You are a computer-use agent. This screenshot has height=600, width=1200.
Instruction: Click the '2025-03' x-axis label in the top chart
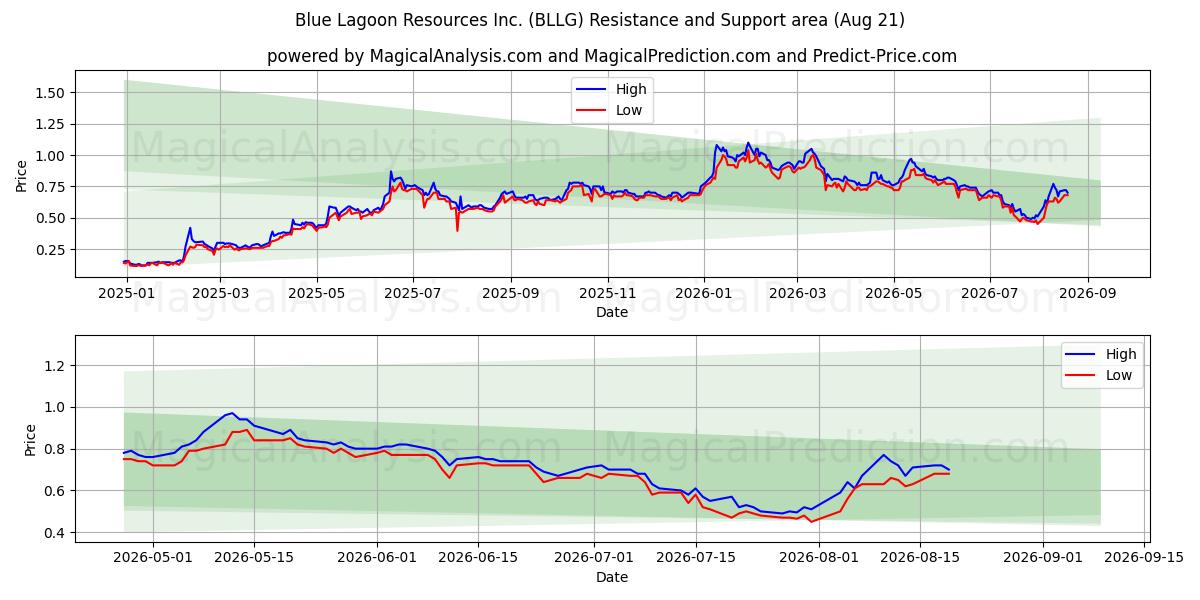[220, 294]
